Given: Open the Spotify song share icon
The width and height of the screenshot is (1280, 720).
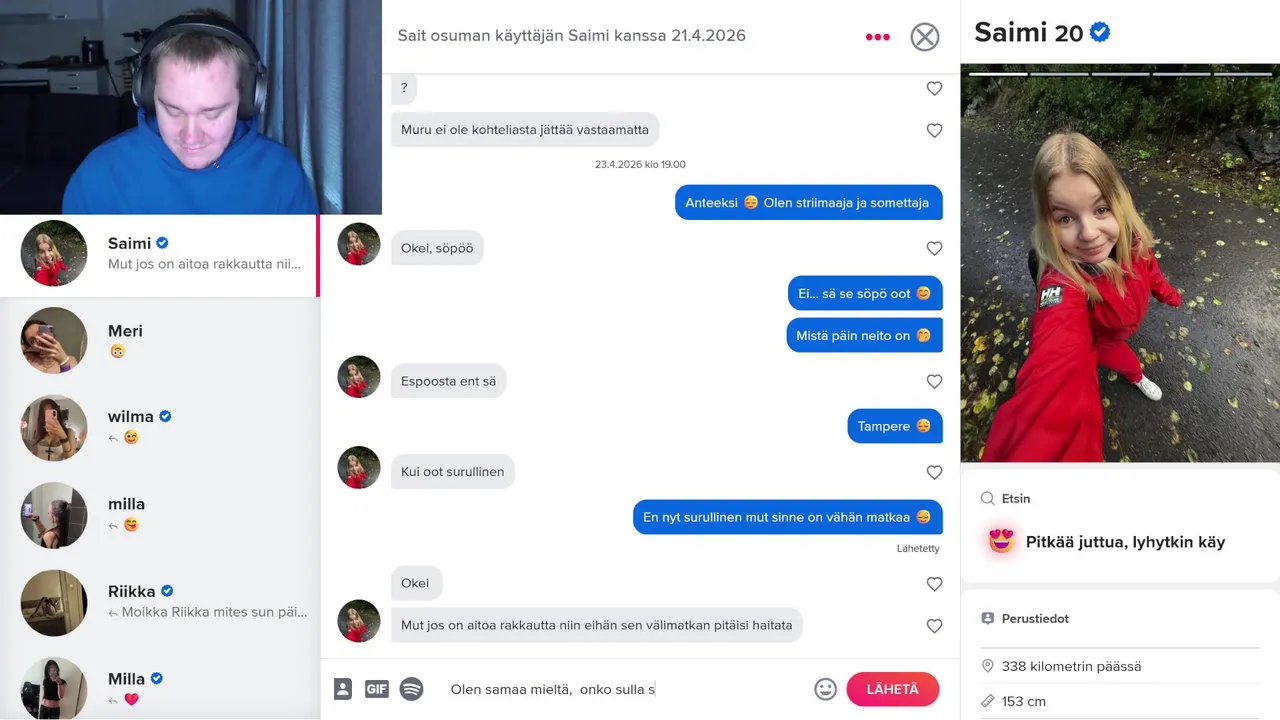Looking at the screenshot, I should 411,689.
